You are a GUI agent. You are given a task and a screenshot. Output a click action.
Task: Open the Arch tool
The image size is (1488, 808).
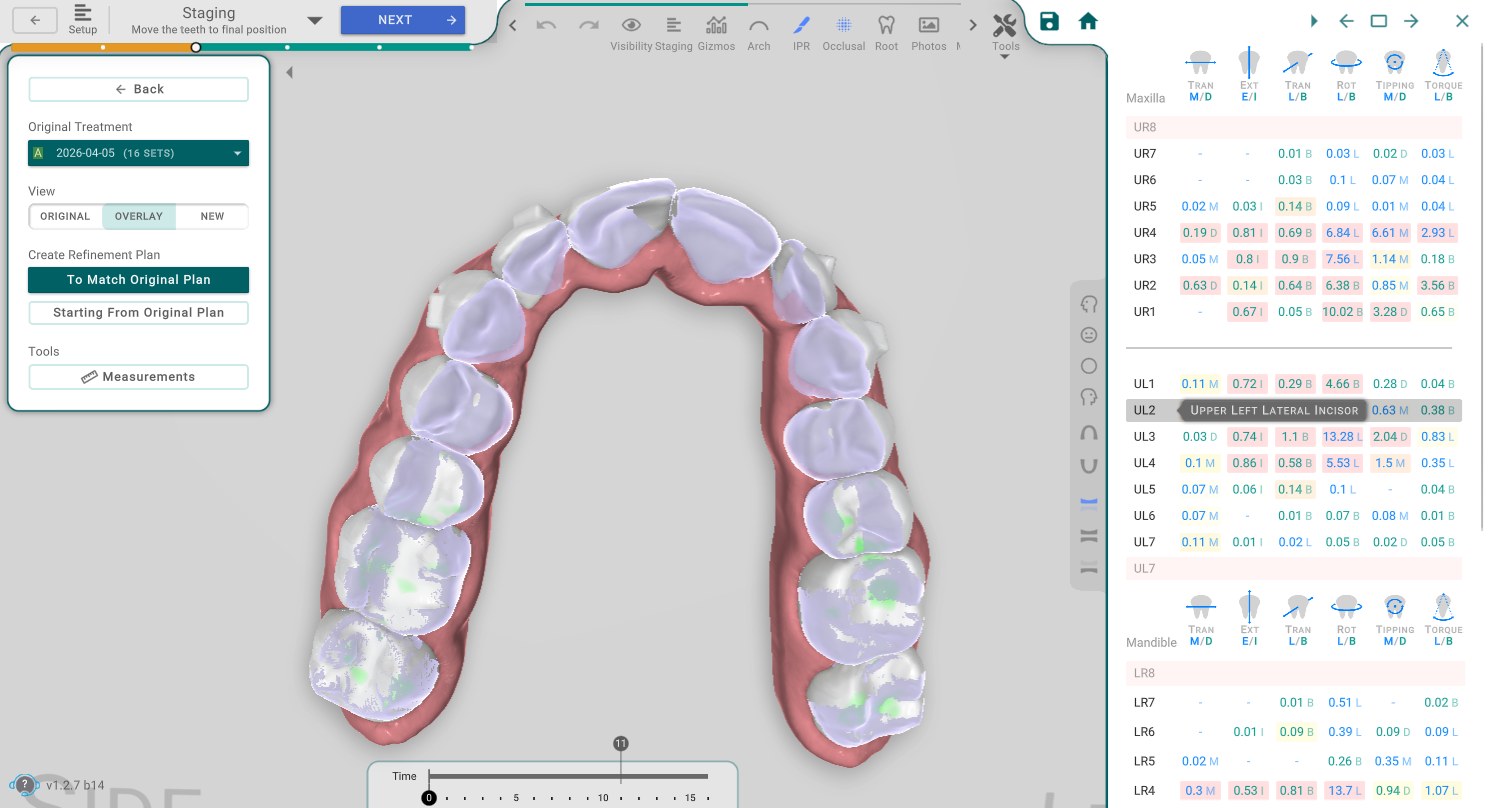759,32
